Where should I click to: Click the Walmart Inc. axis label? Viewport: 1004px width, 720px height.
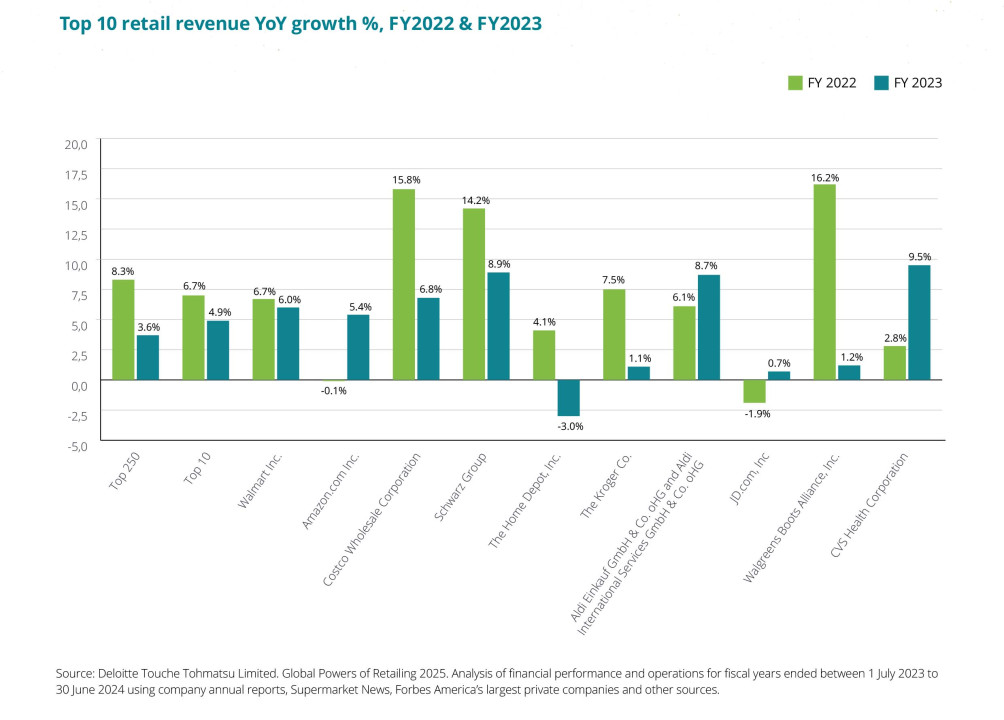[x=259, y=480]
